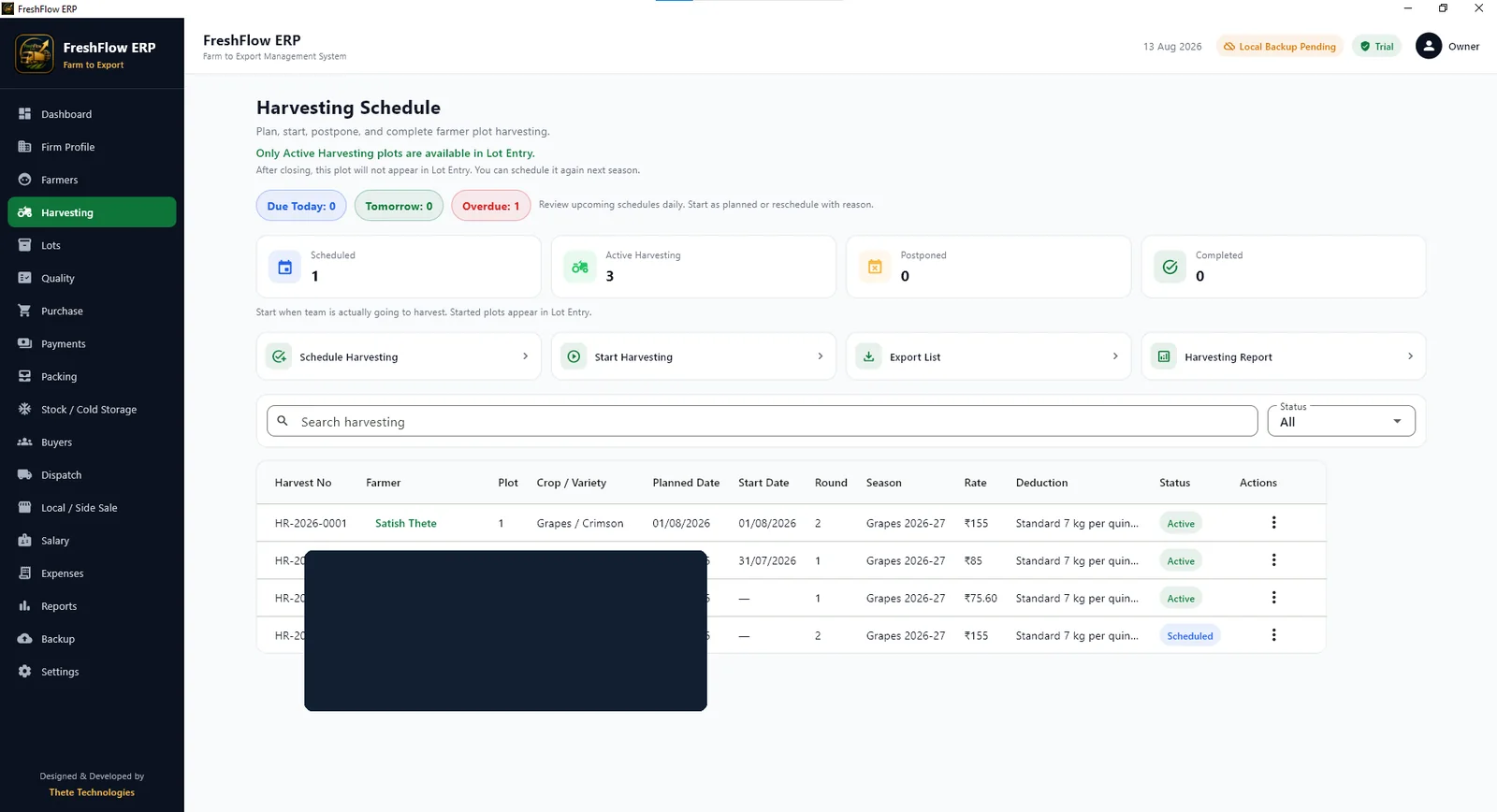
Task: Expand Schedule Harvesting chevron arrow
Action: coord(525,356)
